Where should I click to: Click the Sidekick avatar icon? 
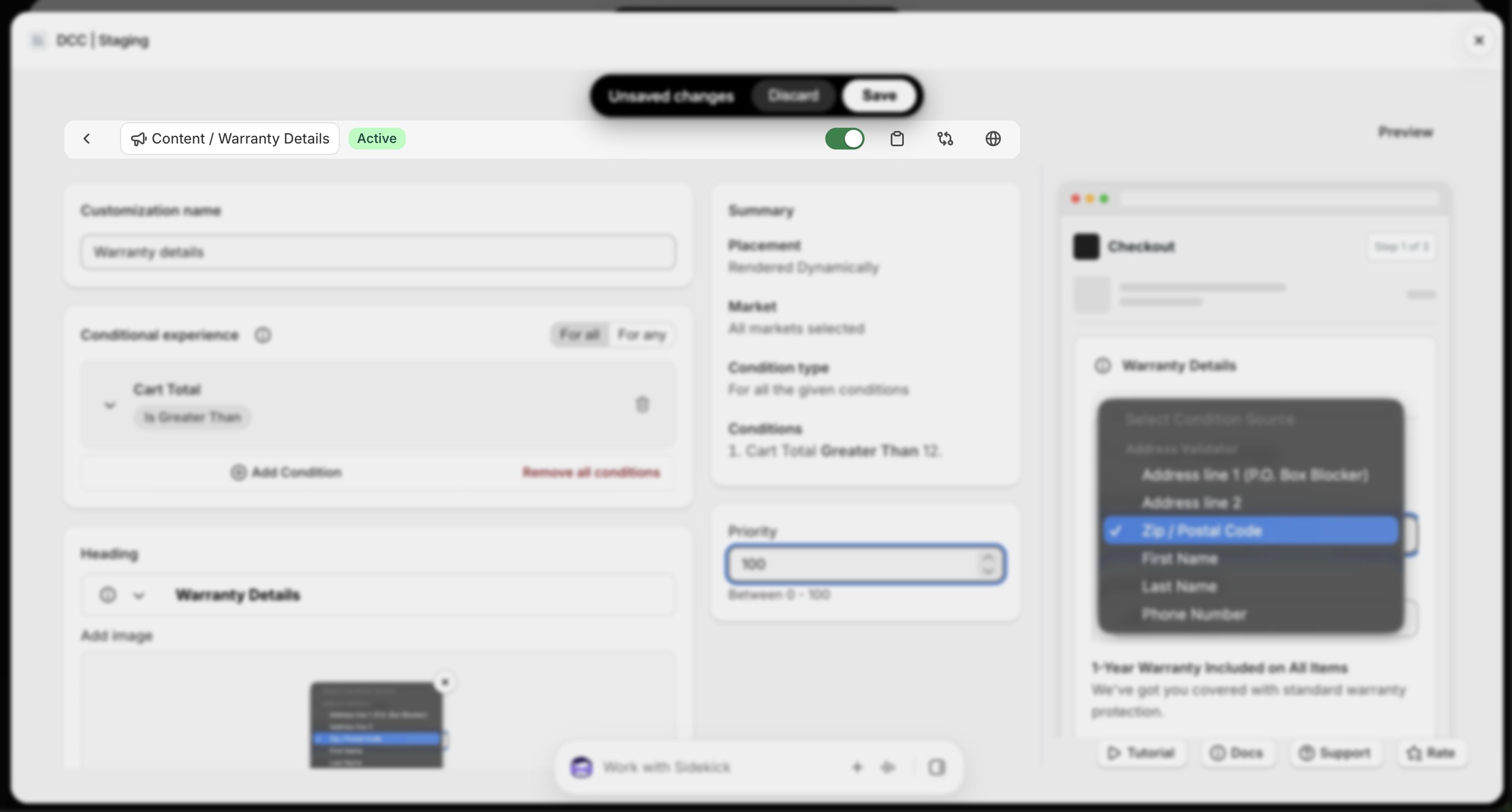[x=581, y=767]
